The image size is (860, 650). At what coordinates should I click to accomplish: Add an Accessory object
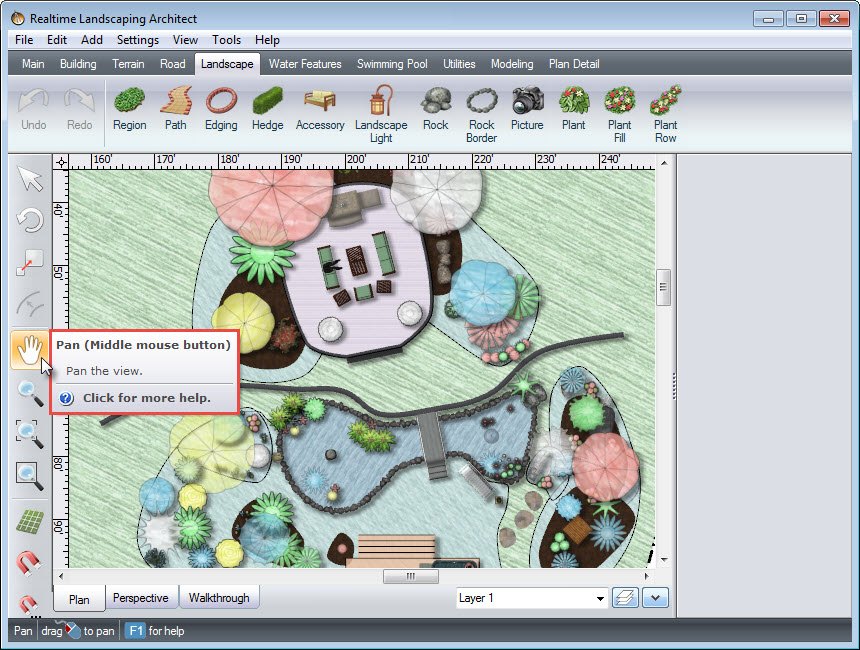click(x=320, y=109)
